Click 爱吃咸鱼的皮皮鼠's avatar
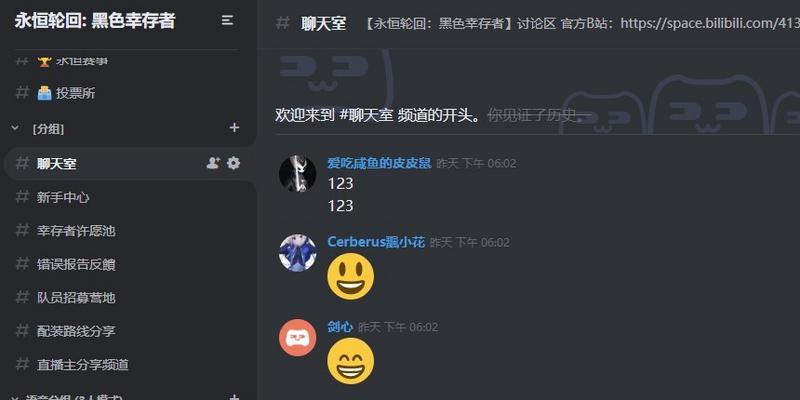The height and width of the screenshot is (400, 800). [x=297, y=174]
